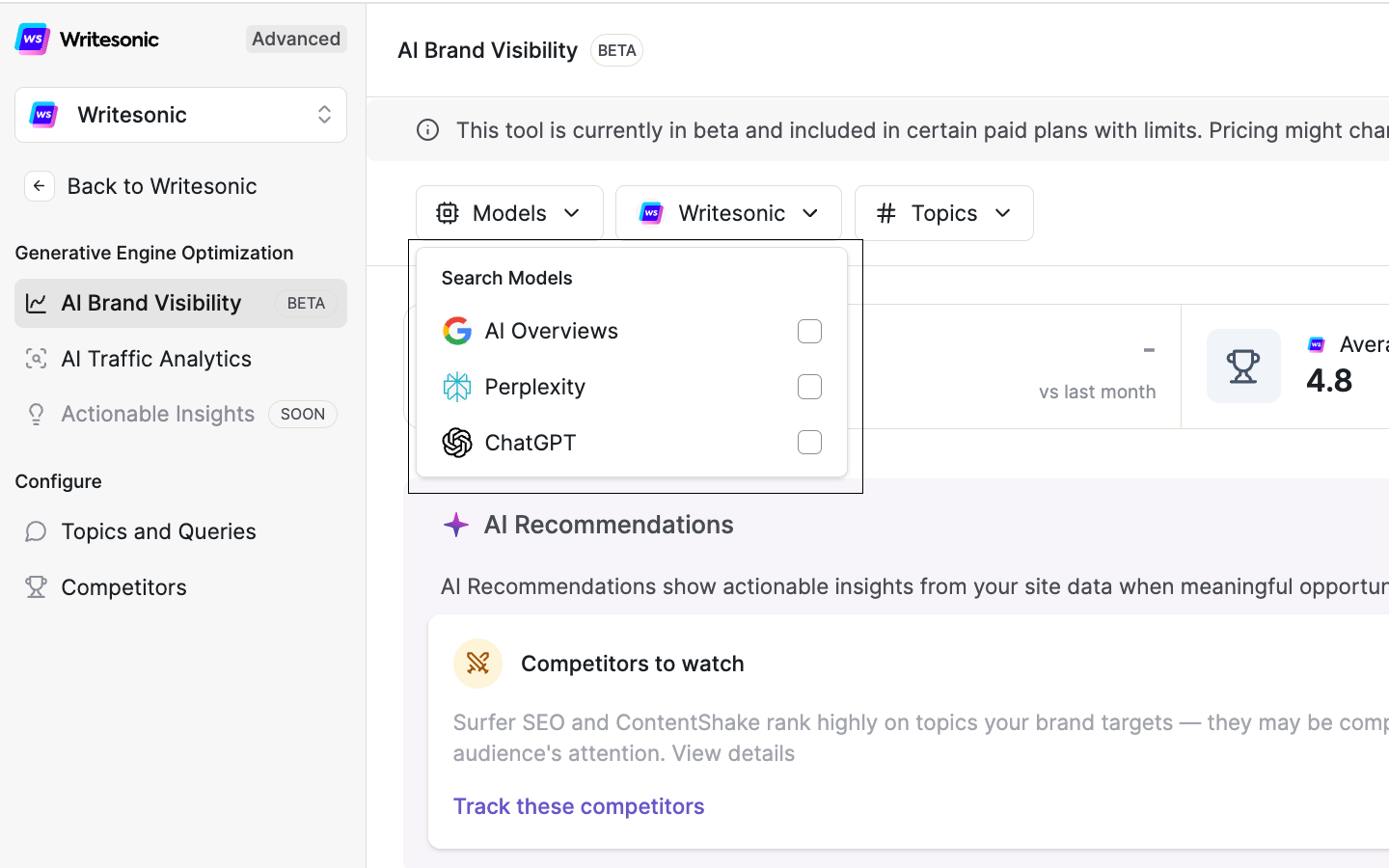Image resolution: width=1389 pixels, height=868 pixels.
Task: Open Topics and Queries in the sidebar
Action: coord(158,531)
